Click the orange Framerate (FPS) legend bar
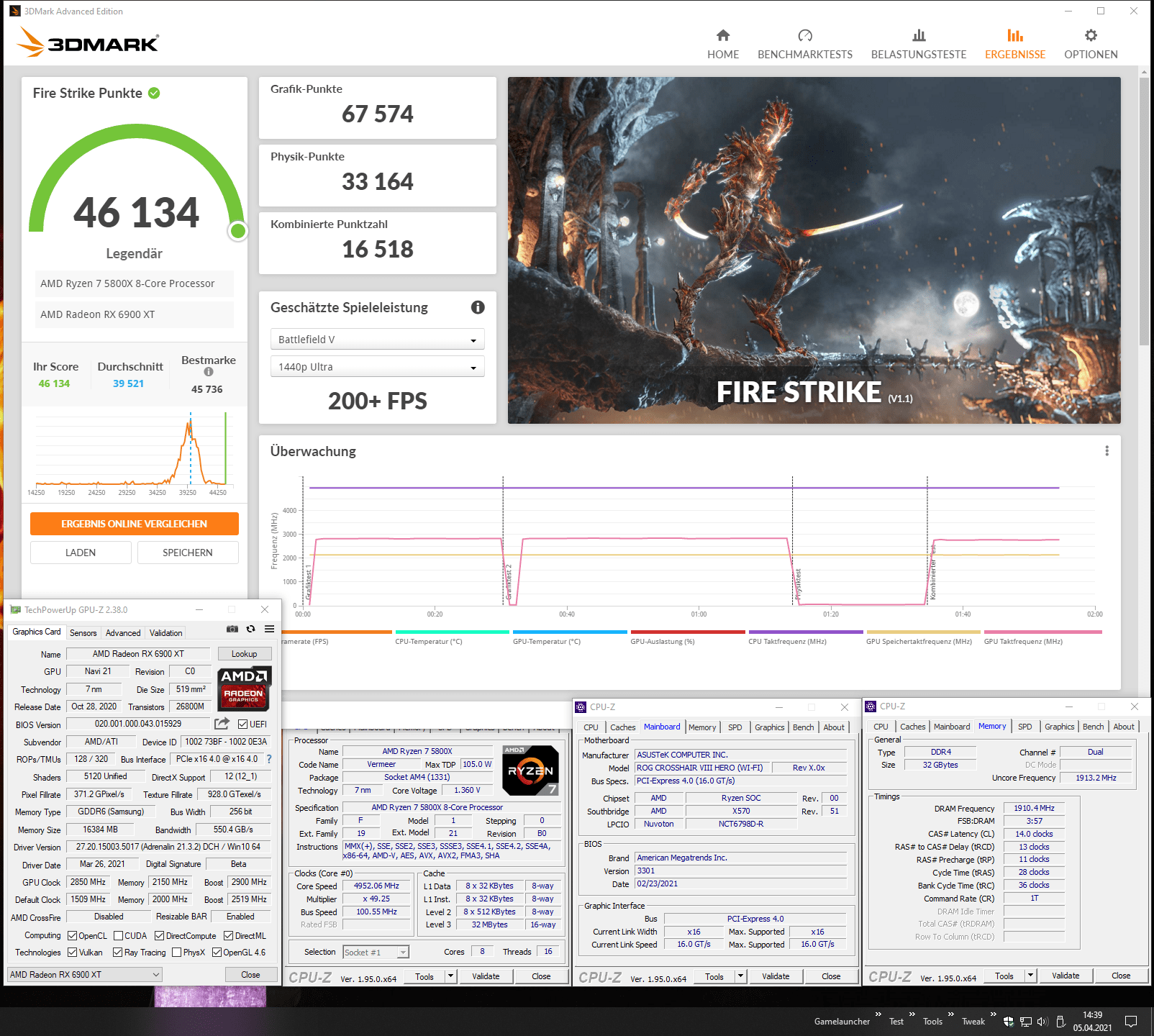1154x1036 pixels. (x=337, y=632)
